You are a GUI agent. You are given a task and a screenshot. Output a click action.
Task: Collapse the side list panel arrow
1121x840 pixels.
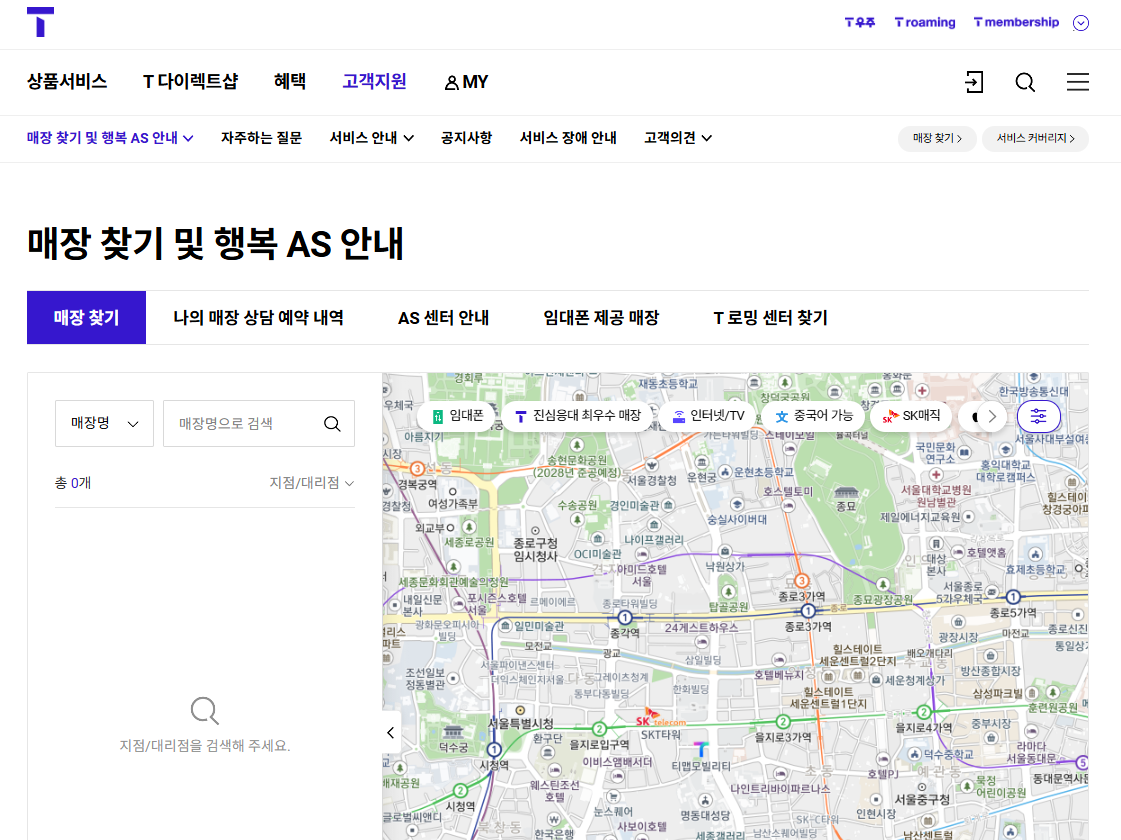390,732
